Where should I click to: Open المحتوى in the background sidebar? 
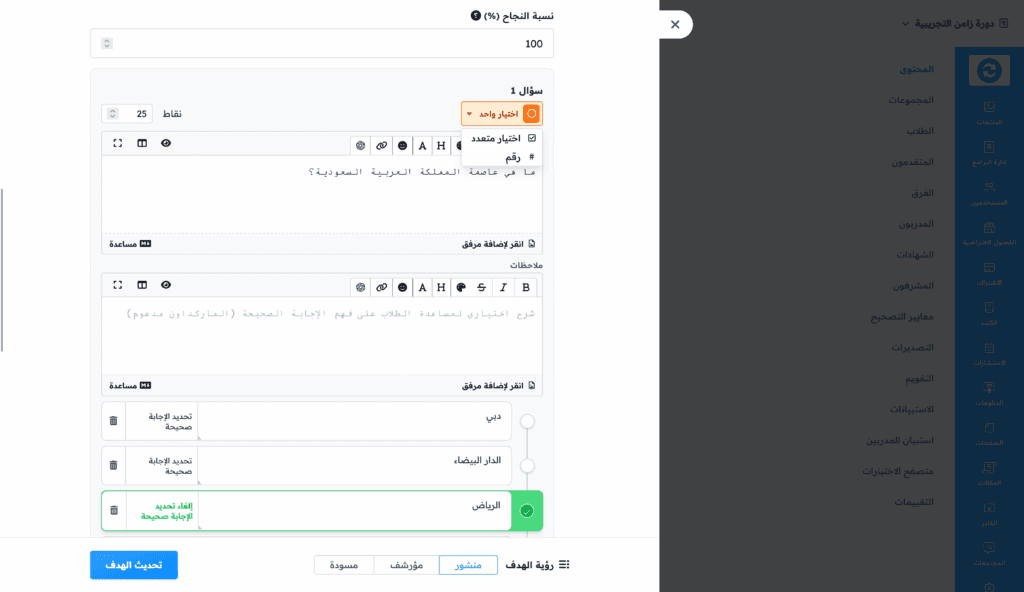(x=916, y=69)
